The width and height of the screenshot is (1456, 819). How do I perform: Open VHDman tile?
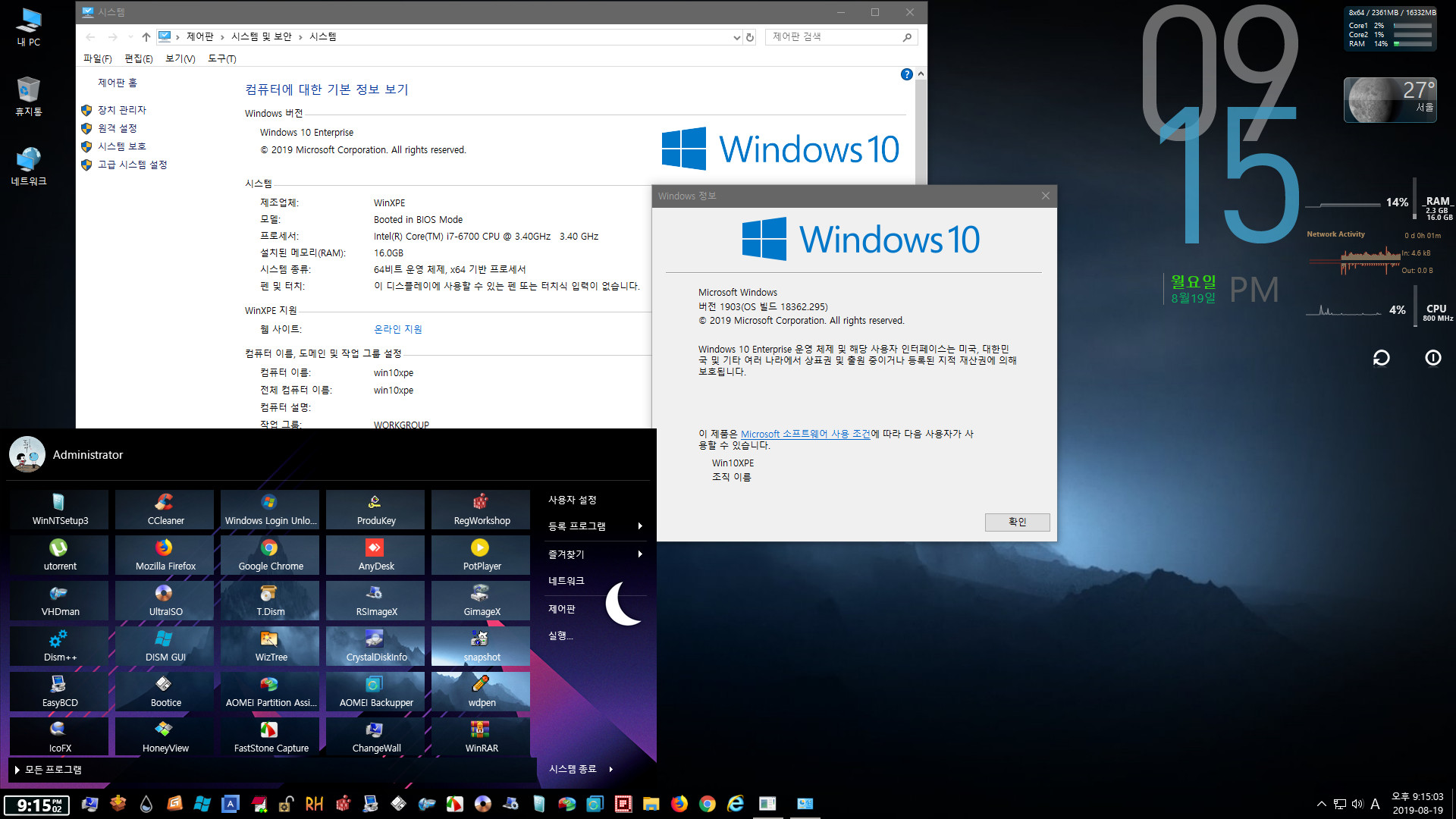[60, 601]
